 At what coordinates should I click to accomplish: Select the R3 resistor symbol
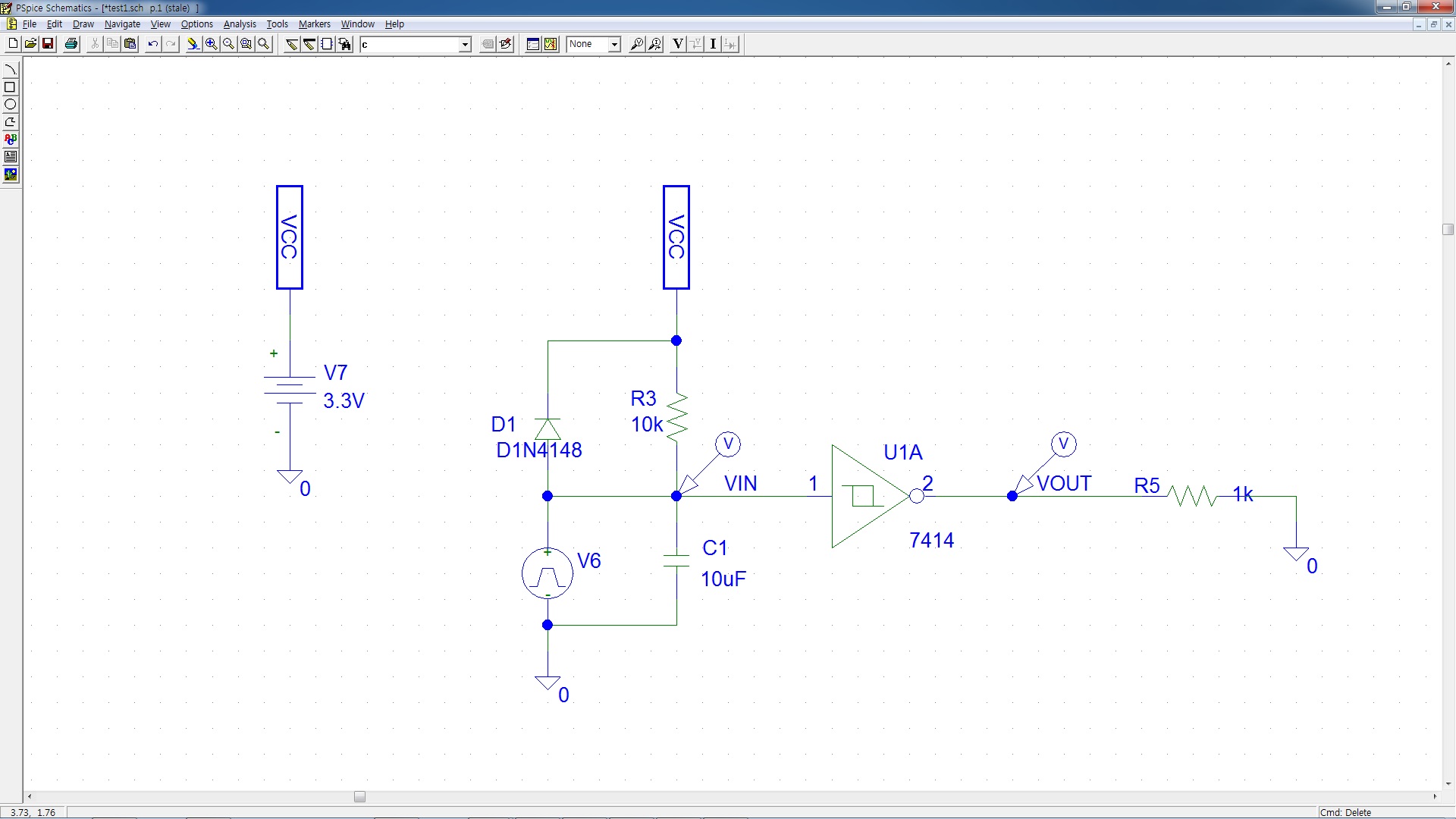click(677, 416)
